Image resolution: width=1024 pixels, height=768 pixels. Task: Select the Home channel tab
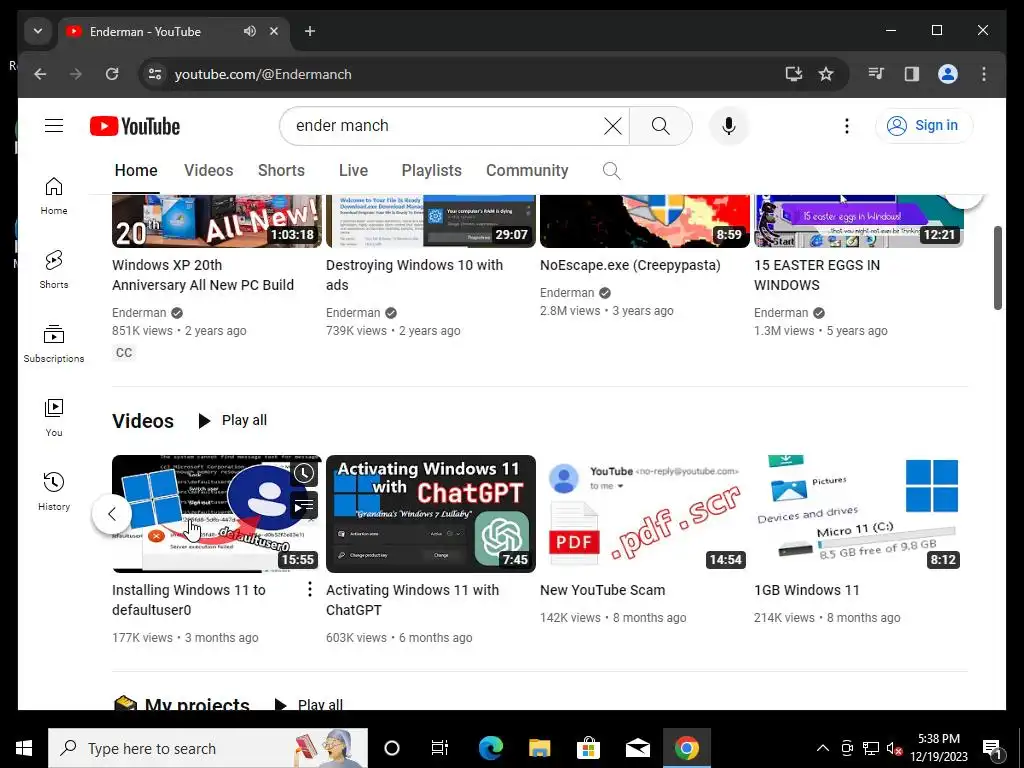[x=136, y=170]
